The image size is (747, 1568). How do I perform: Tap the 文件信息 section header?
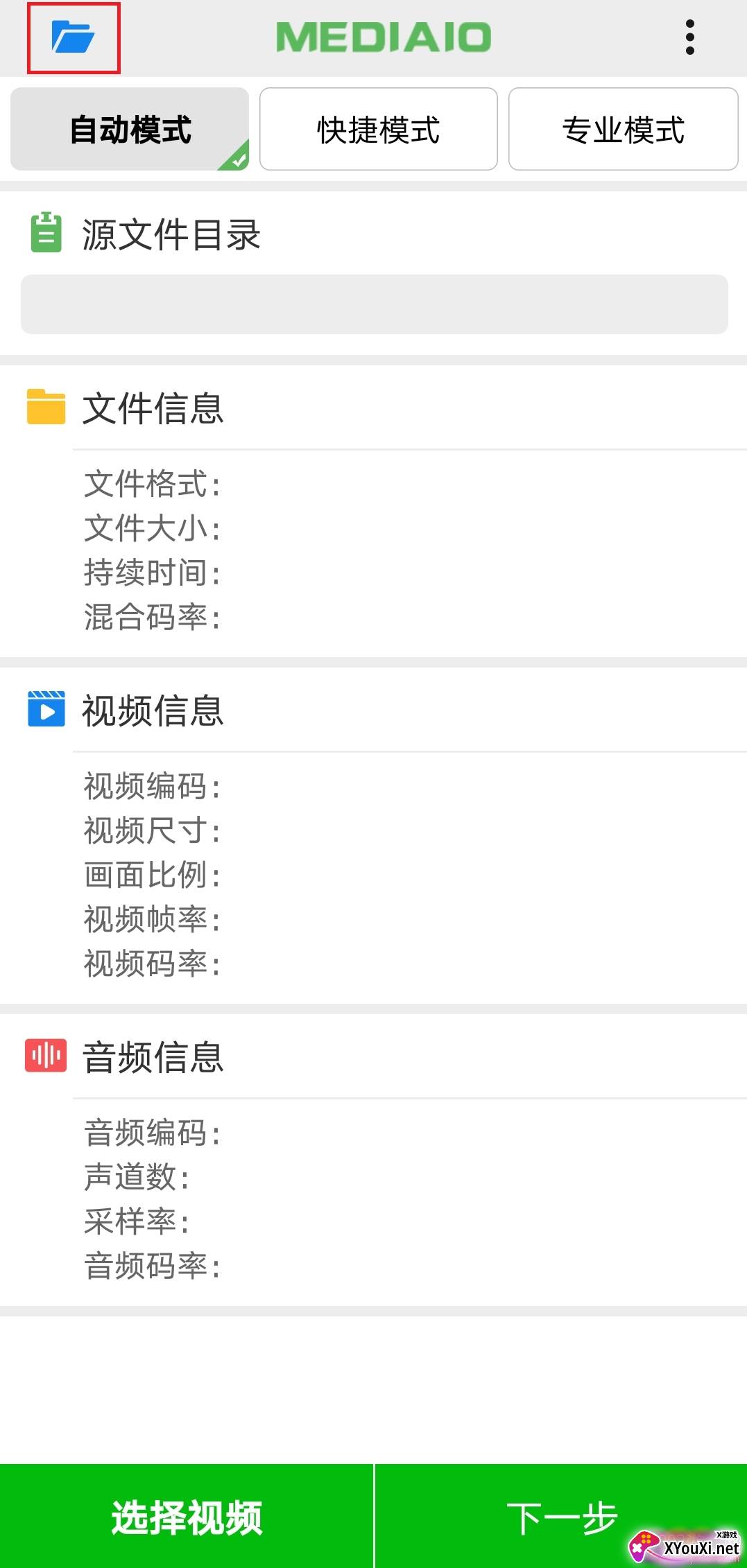click(x=153, y=408)
